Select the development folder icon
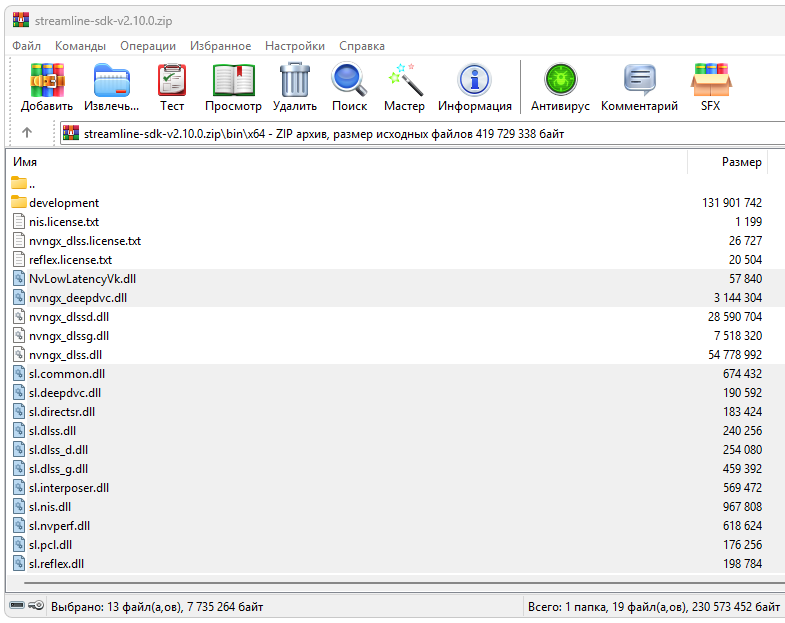785x623 pixels. pyautogui.click(x=19, y=202)
